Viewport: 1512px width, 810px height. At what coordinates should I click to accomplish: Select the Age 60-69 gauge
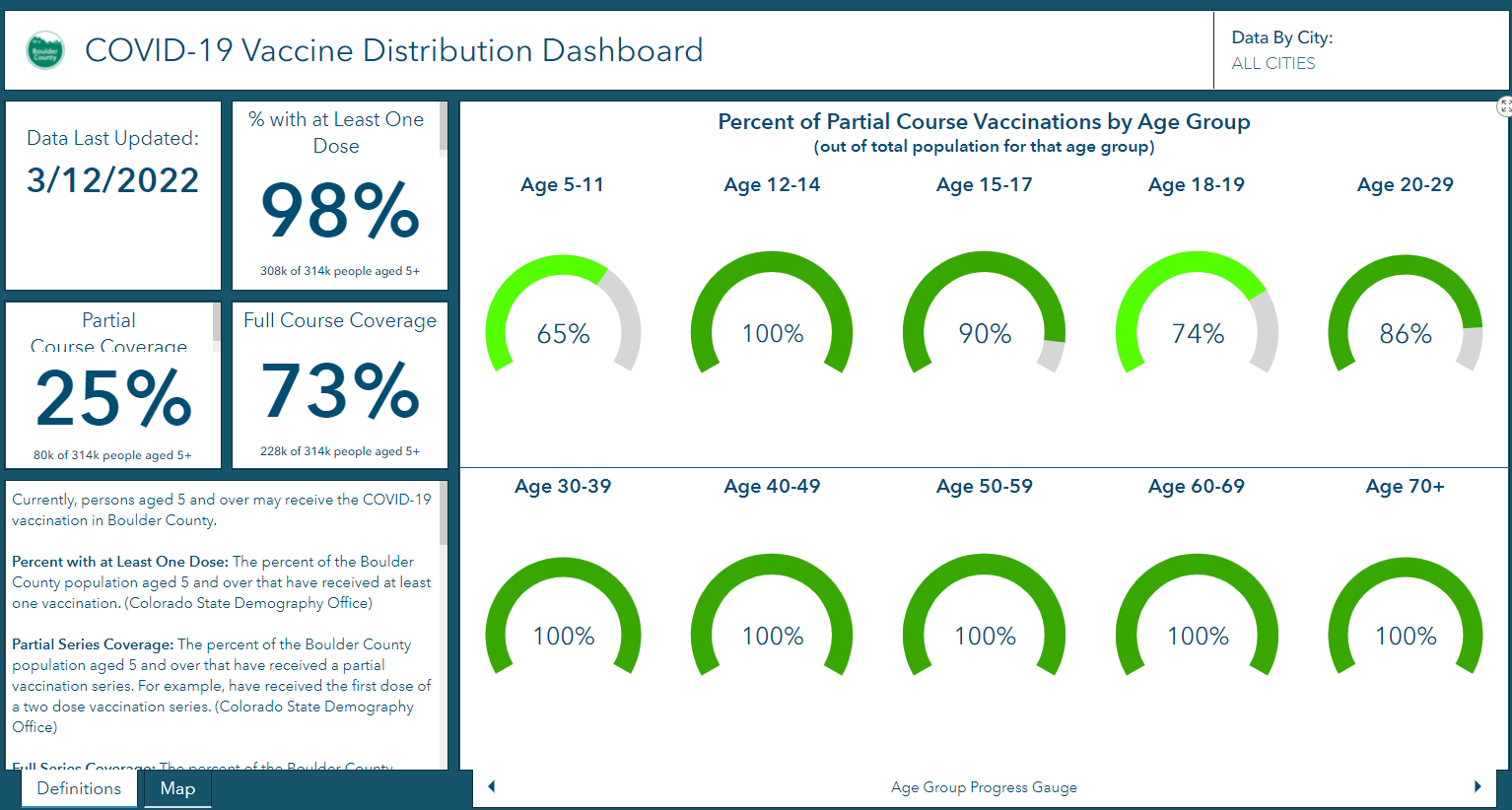tap(1197, 616)
